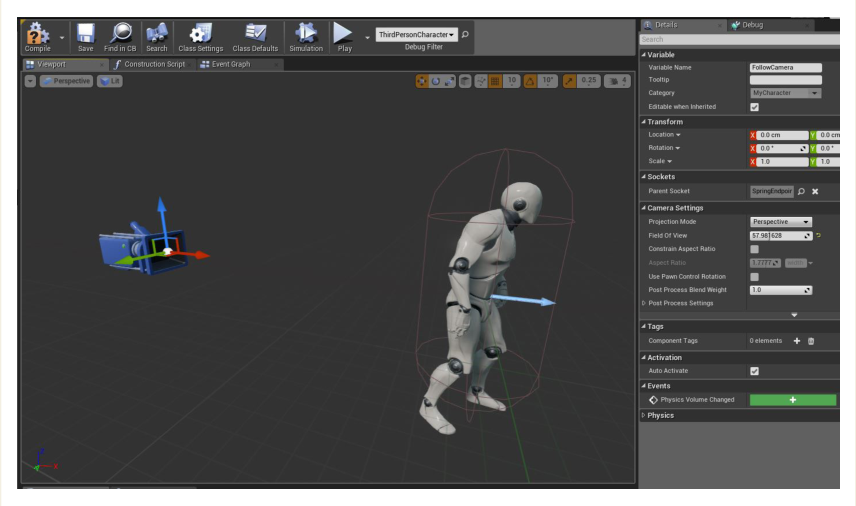Viewport: 856px width, 506px height.
Task: Open the viewport options arrow menu
Action: 30,81
